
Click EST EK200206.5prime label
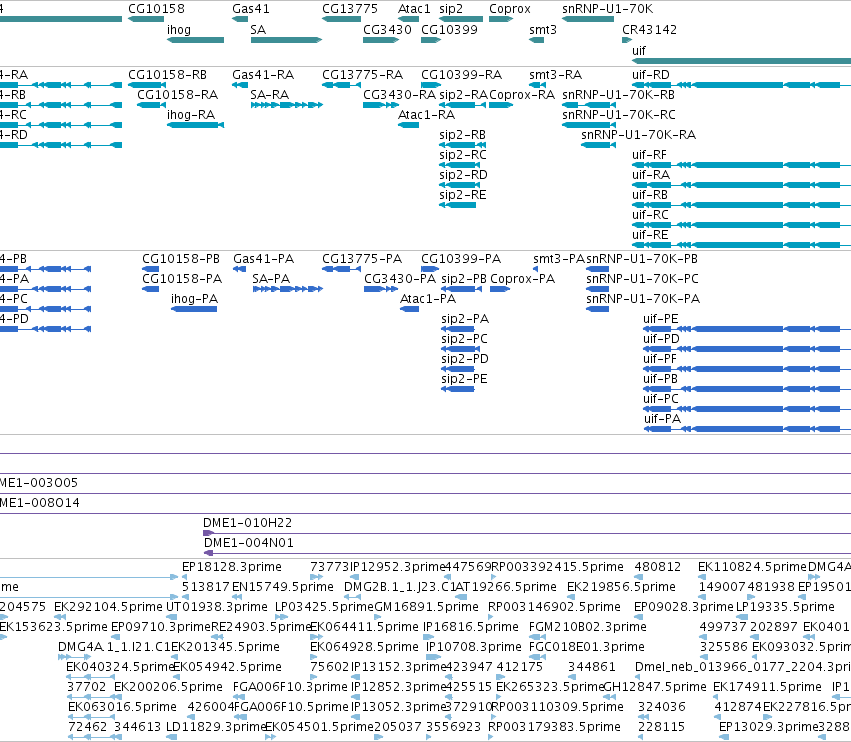168,687
